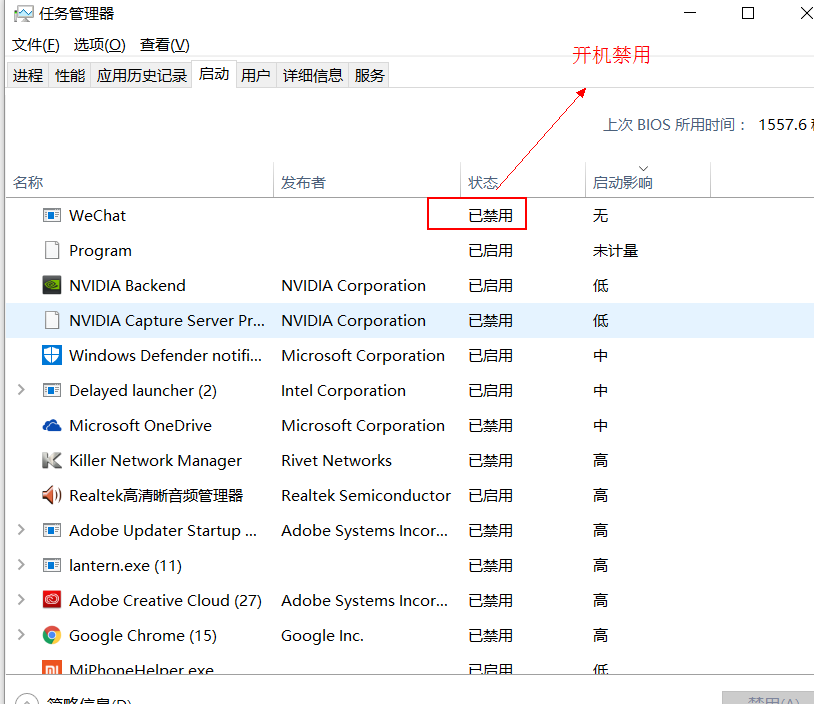Image resolution: width=814 pixels, height=704 pixels.
Task: Switch to the 应用历史记录 tab
Action: (142, 76)
